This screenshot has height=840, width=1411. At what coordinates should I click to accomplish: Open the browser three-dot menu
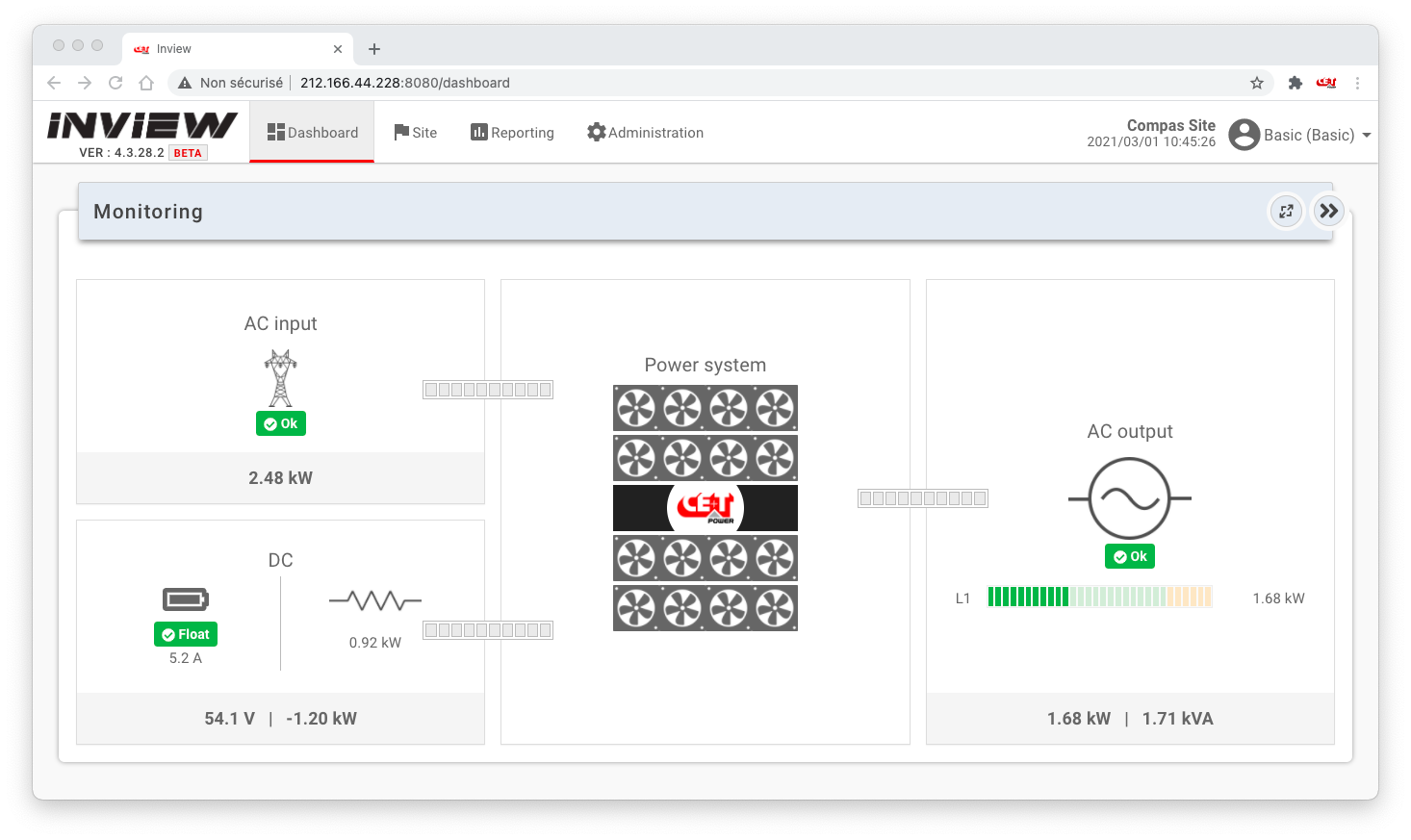tap(1357, 83)
